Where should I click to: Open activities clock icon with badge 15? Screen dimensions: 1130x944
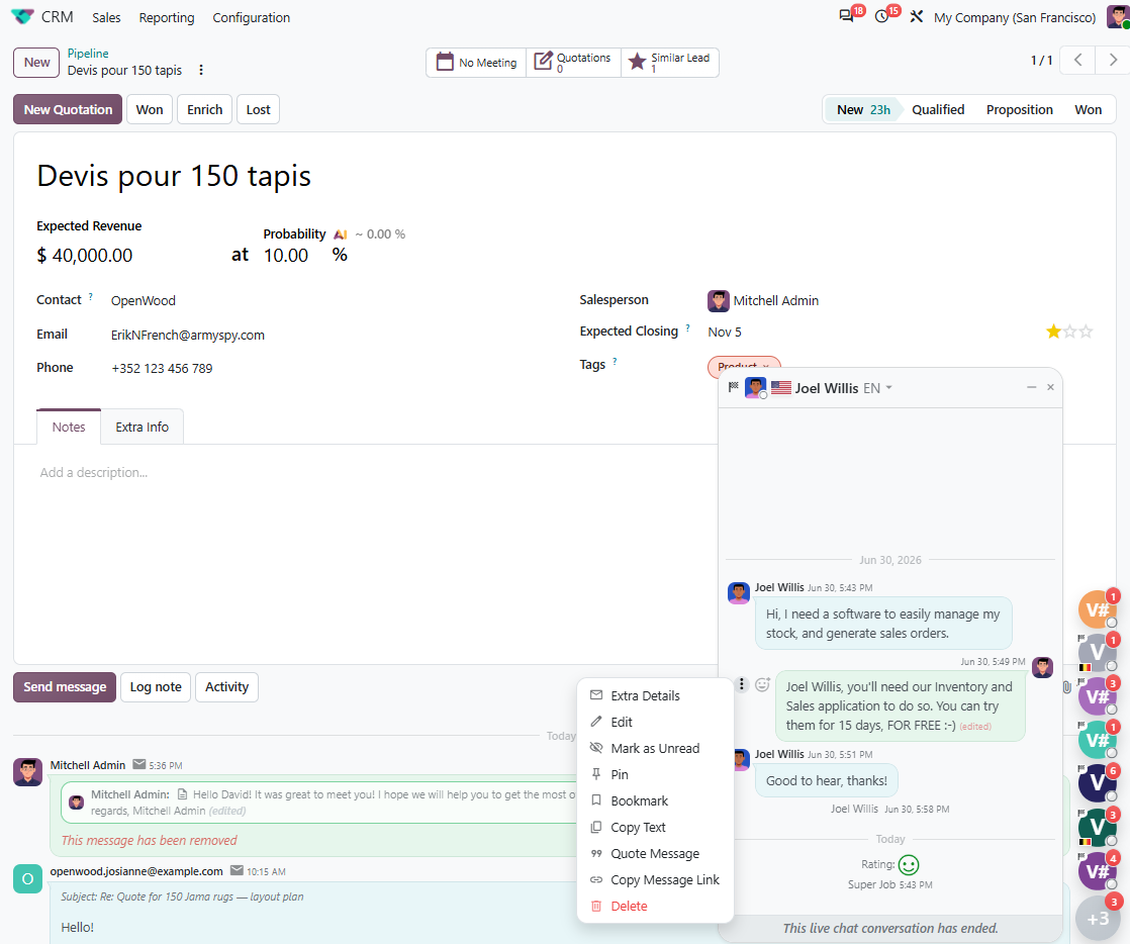click(881, 16)
